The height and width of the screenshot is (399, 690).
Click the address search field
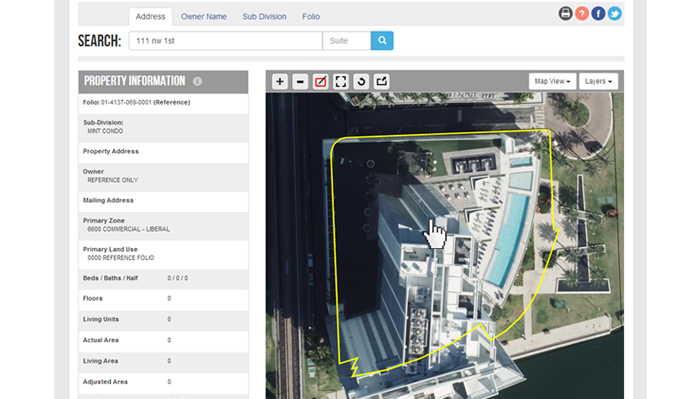coord(226,40)
